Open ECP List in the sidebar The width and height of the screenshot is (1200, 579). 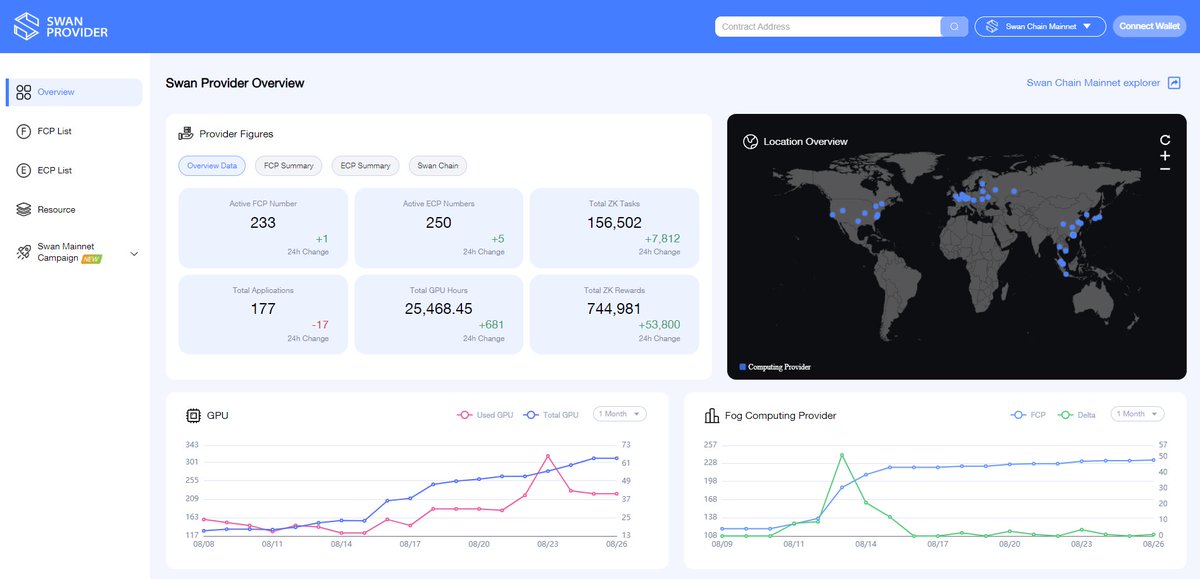(74, 171)
